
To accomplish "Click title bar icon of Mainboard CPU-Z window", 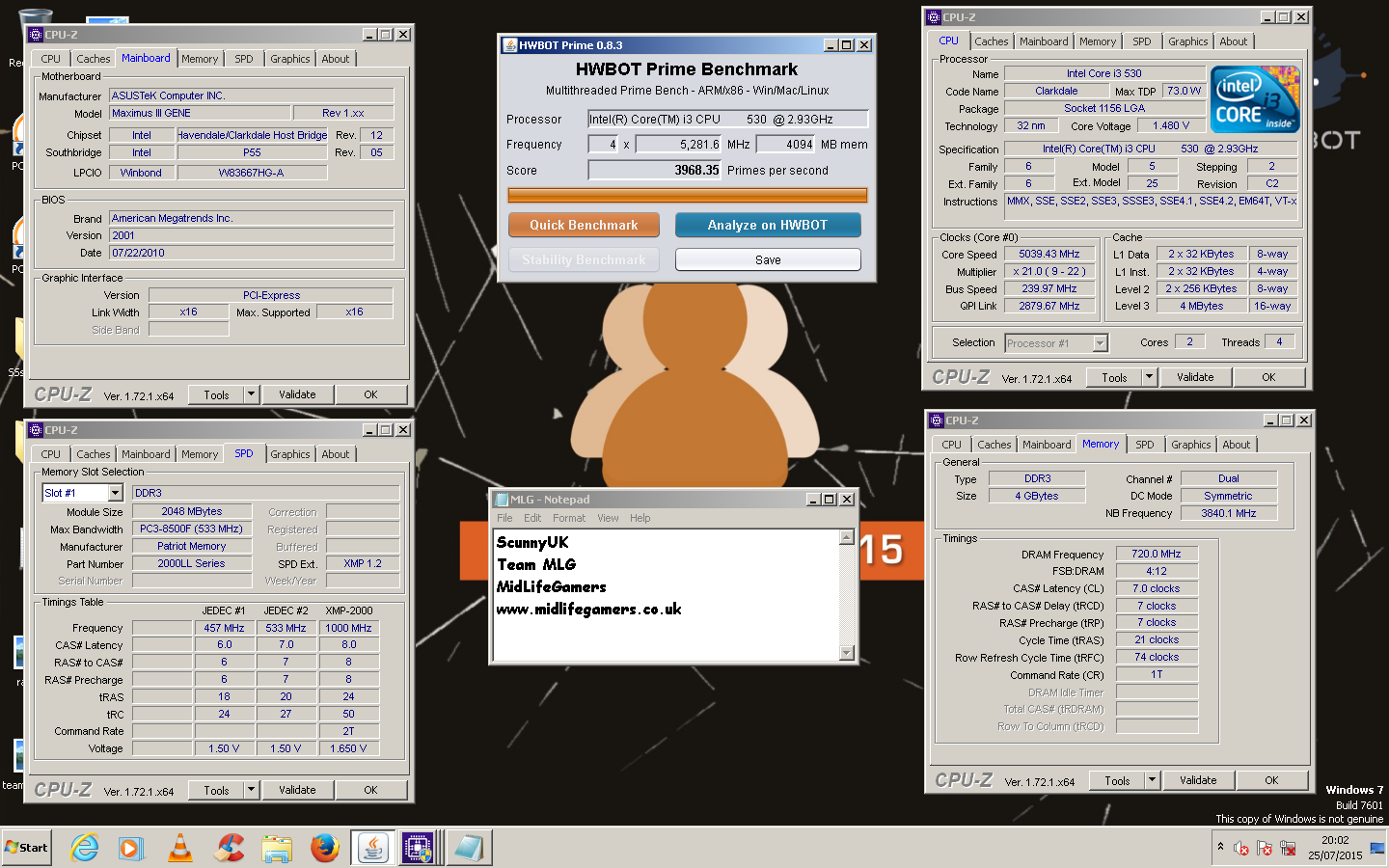I will (36, 35).
